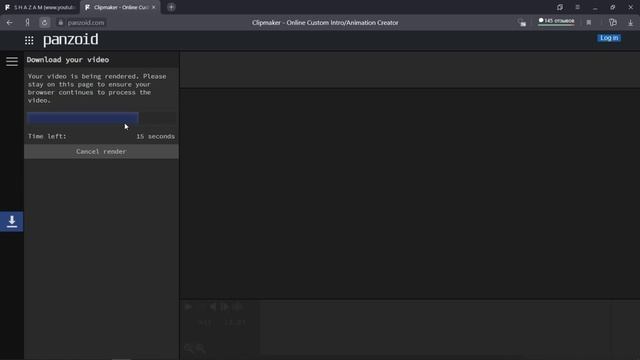Click the translate icon in address bar
Screen dimensions: 640x360
(x=522, y=23)
